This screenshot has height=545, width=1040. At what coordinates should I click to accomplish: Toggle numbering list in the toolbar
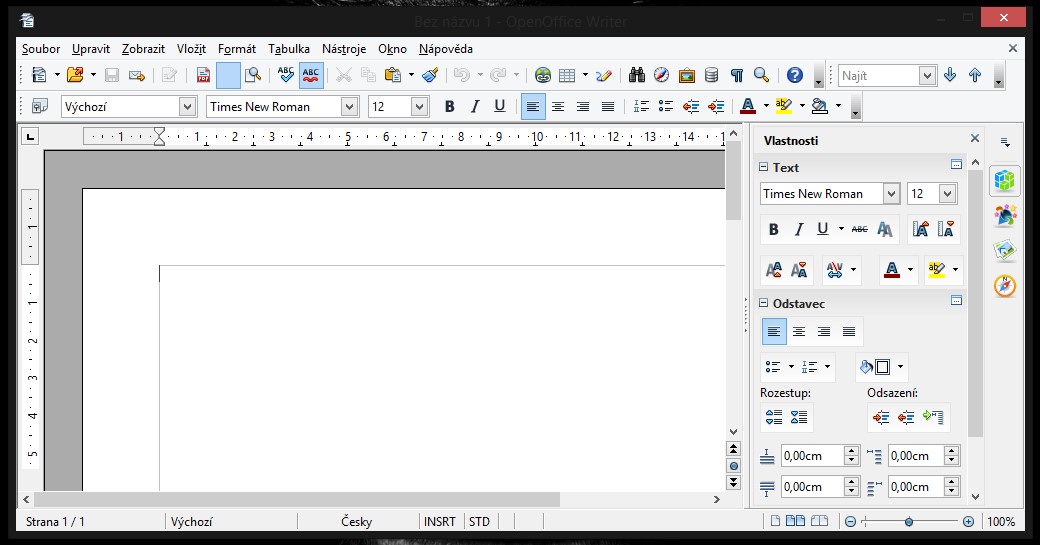coord(641,106)
